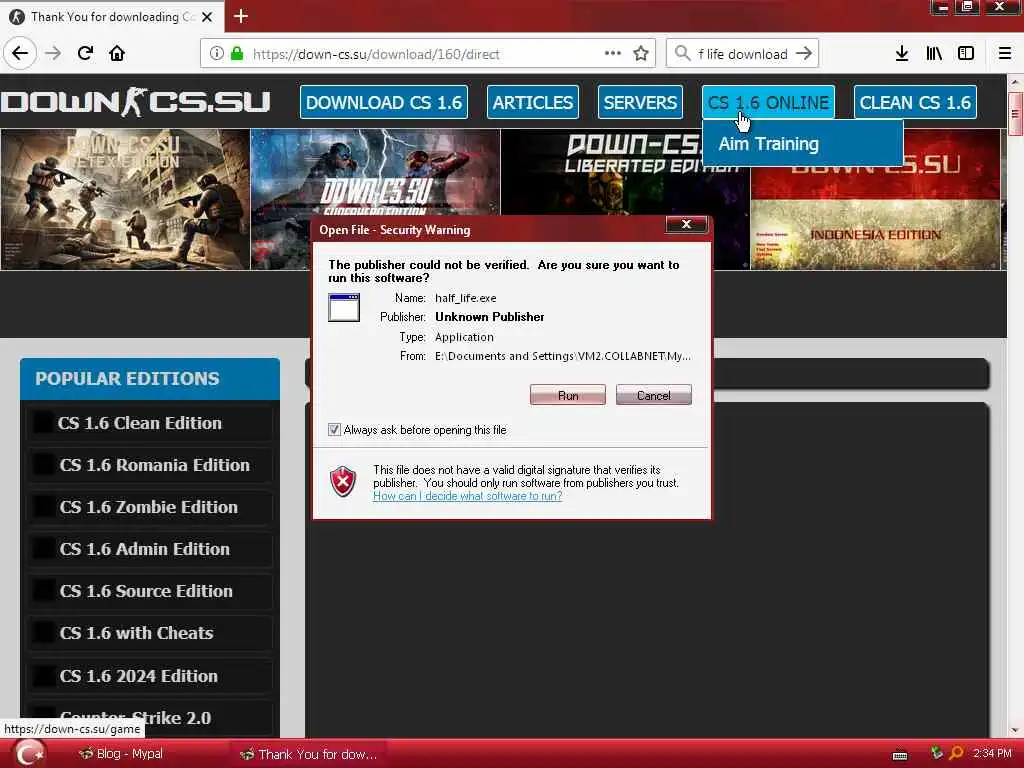1024x768 pixels.
Task: Click the POPULAR EDITIONS header
Action: pyautogui.click(x=150, y=379)
